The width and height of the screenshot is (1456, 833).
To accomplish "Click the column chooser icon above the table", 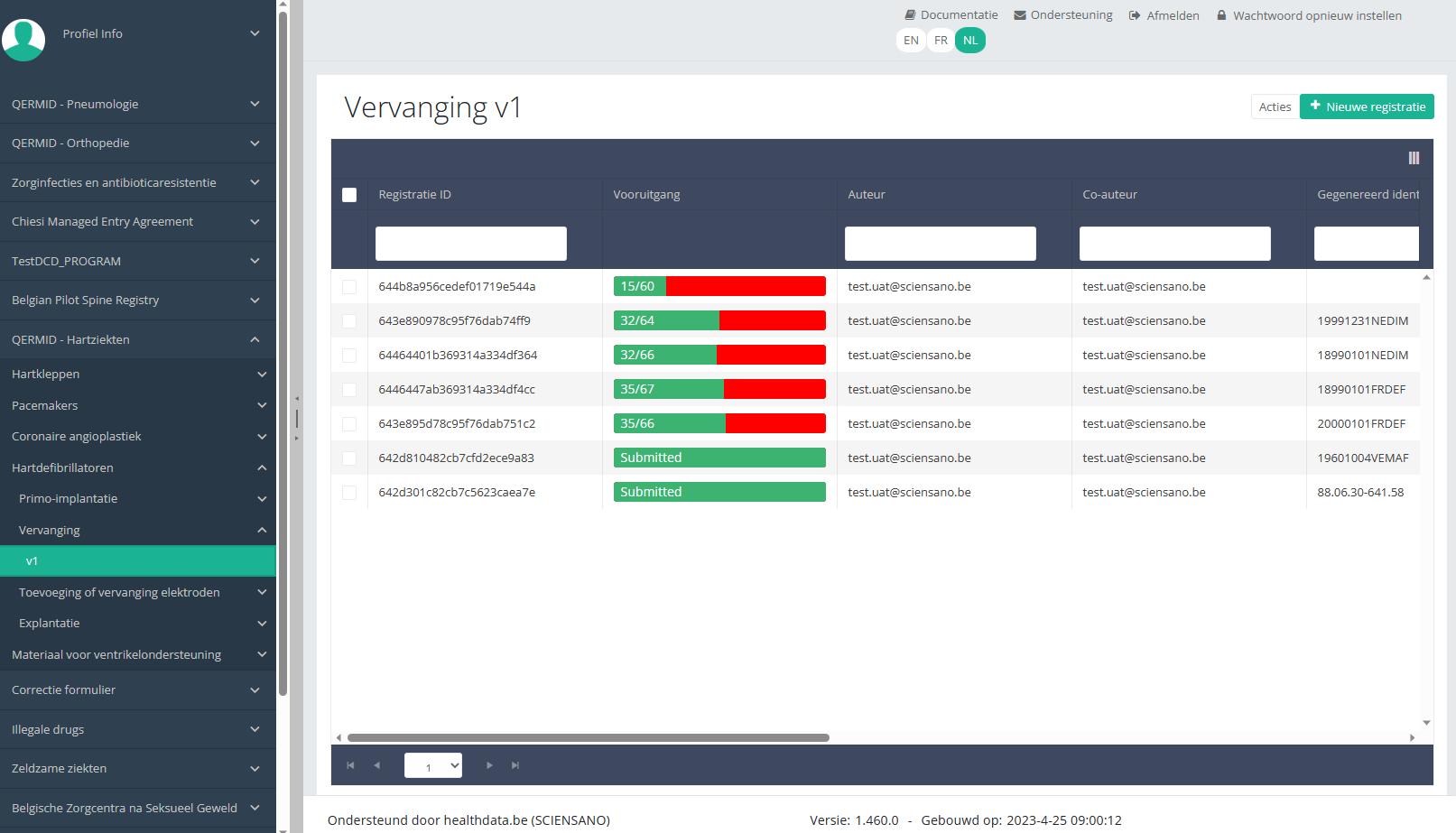I will tap(1414, 158).
